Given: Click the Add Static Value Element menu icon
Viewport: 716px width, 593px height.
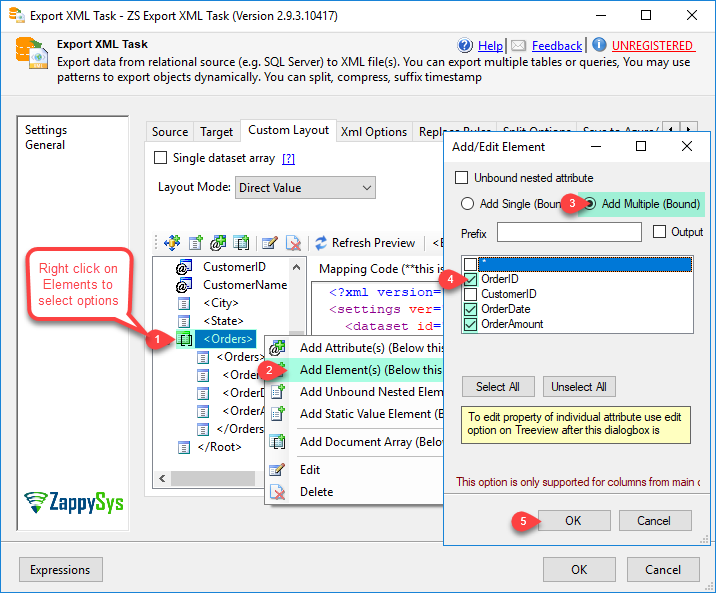Looking at the screenshot, I should (x=278, y=414).
